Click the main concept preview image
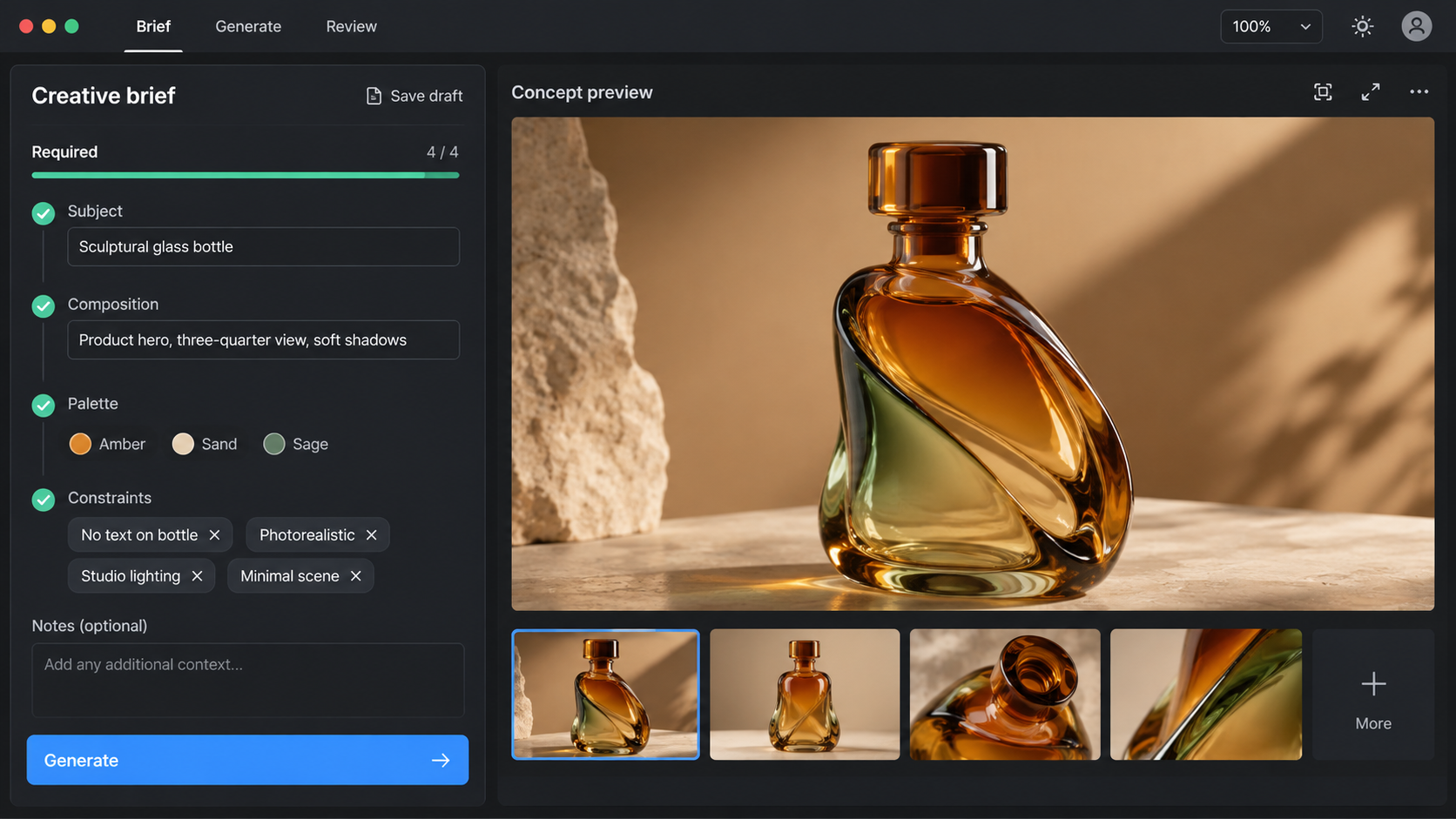This screenshot has width=1456, height=819. [973, 364]
